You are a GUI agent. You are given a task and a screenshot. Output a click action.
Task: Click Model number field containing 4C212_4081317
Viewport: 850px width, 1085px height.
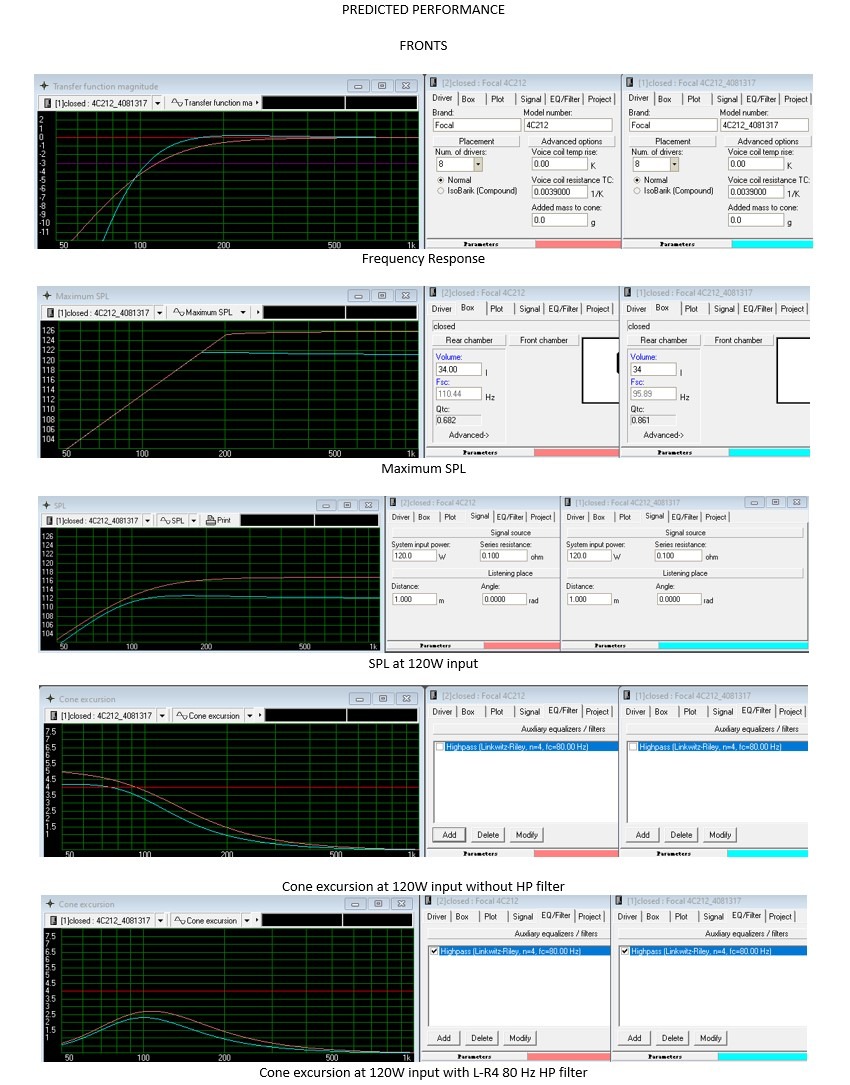[x=763, y=125]
